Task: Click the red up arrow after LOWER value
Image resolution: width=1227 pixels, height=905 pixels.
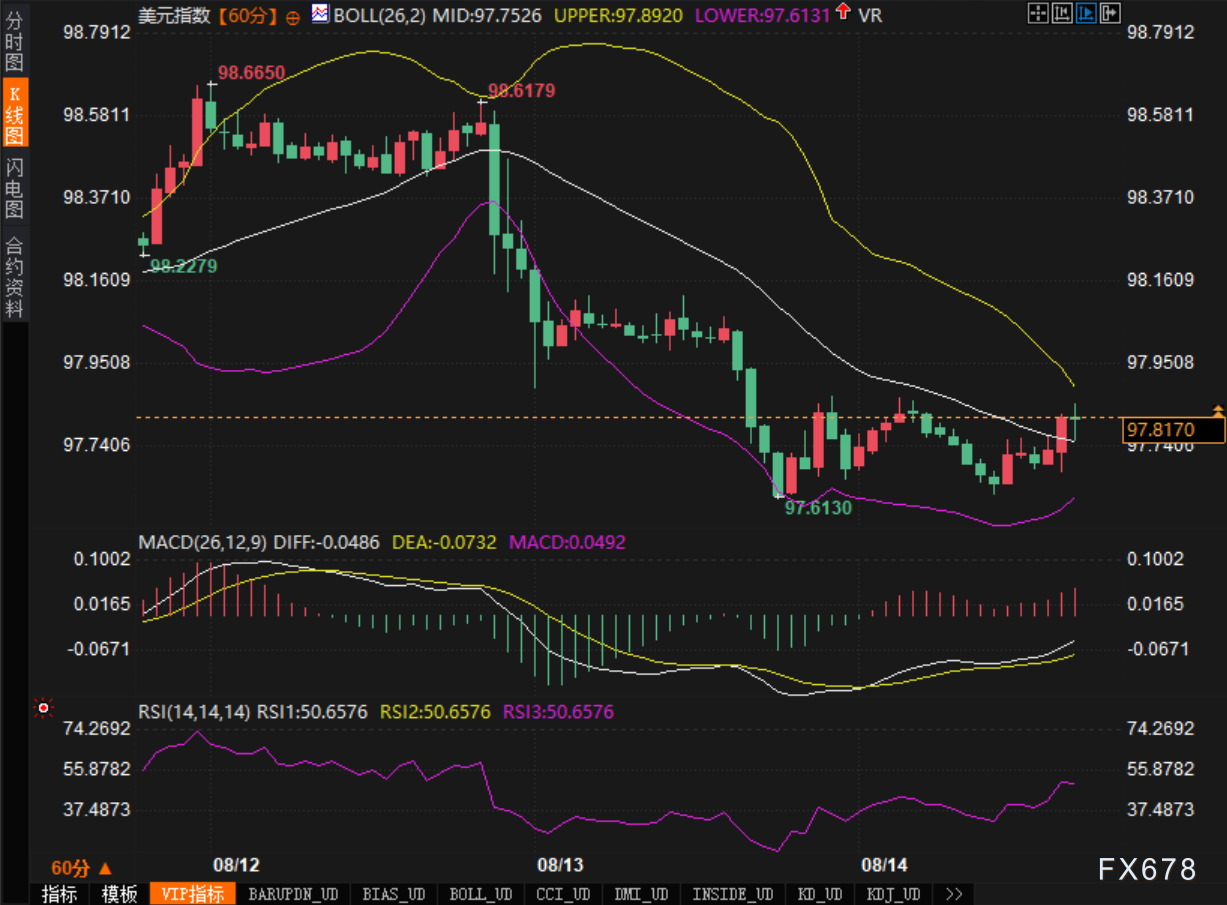Action: click(843, 12)
